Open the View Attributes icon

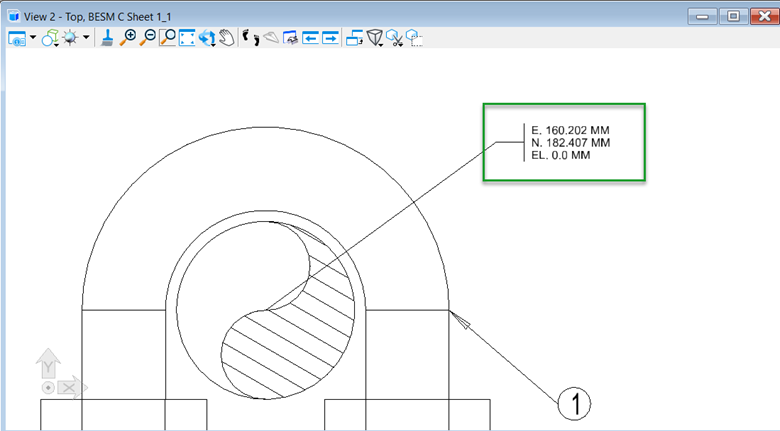tap(17, 38)
